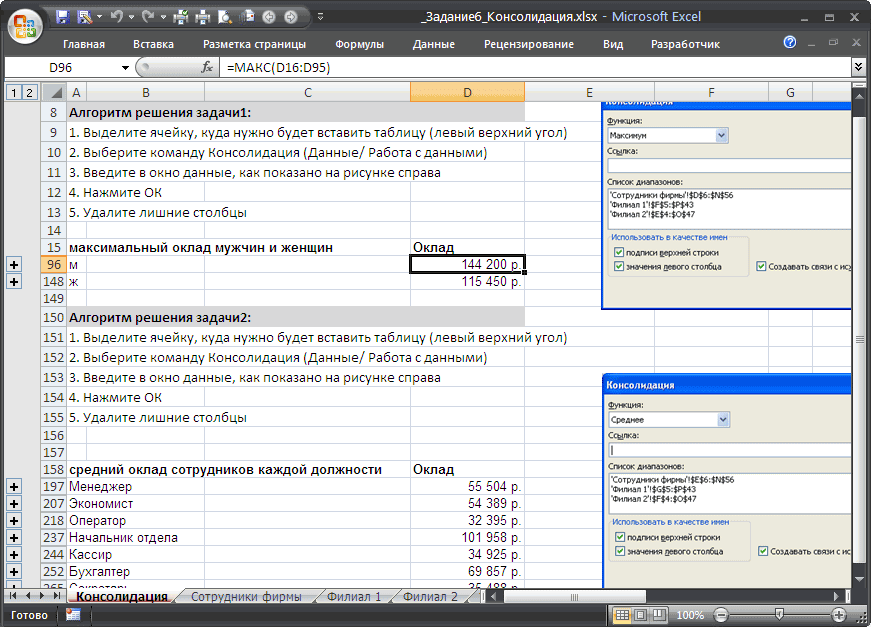Expand the group for Менеджер row 197
The height and width of the screenshot is (627, 871).
tap(14, 487)
